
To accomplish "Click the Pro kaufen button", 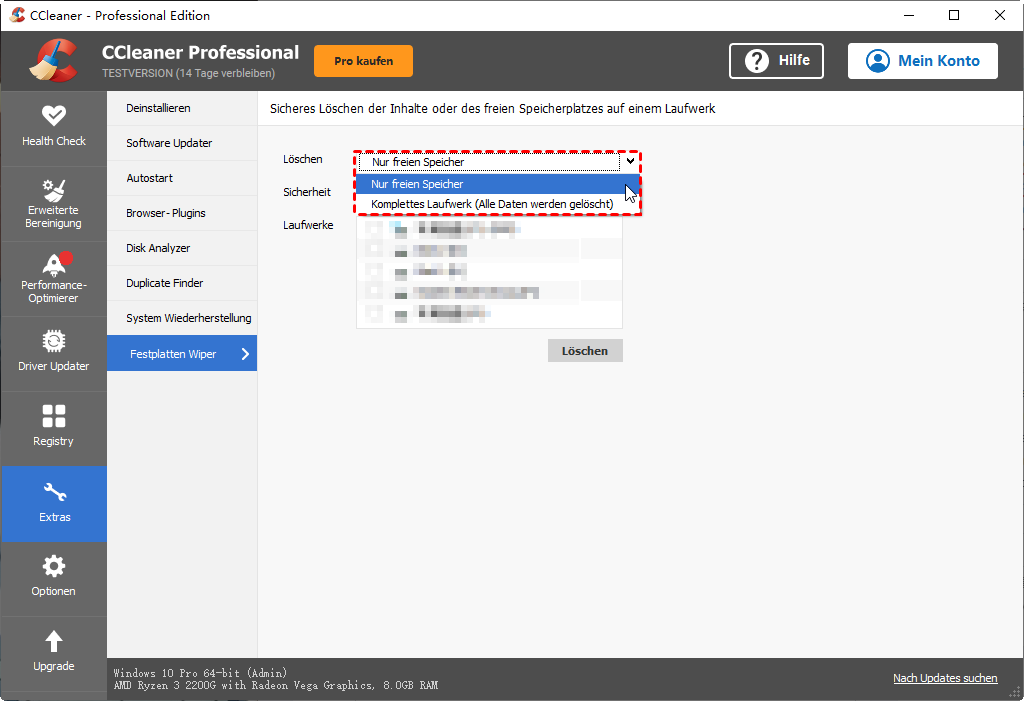I will [363, 61].
